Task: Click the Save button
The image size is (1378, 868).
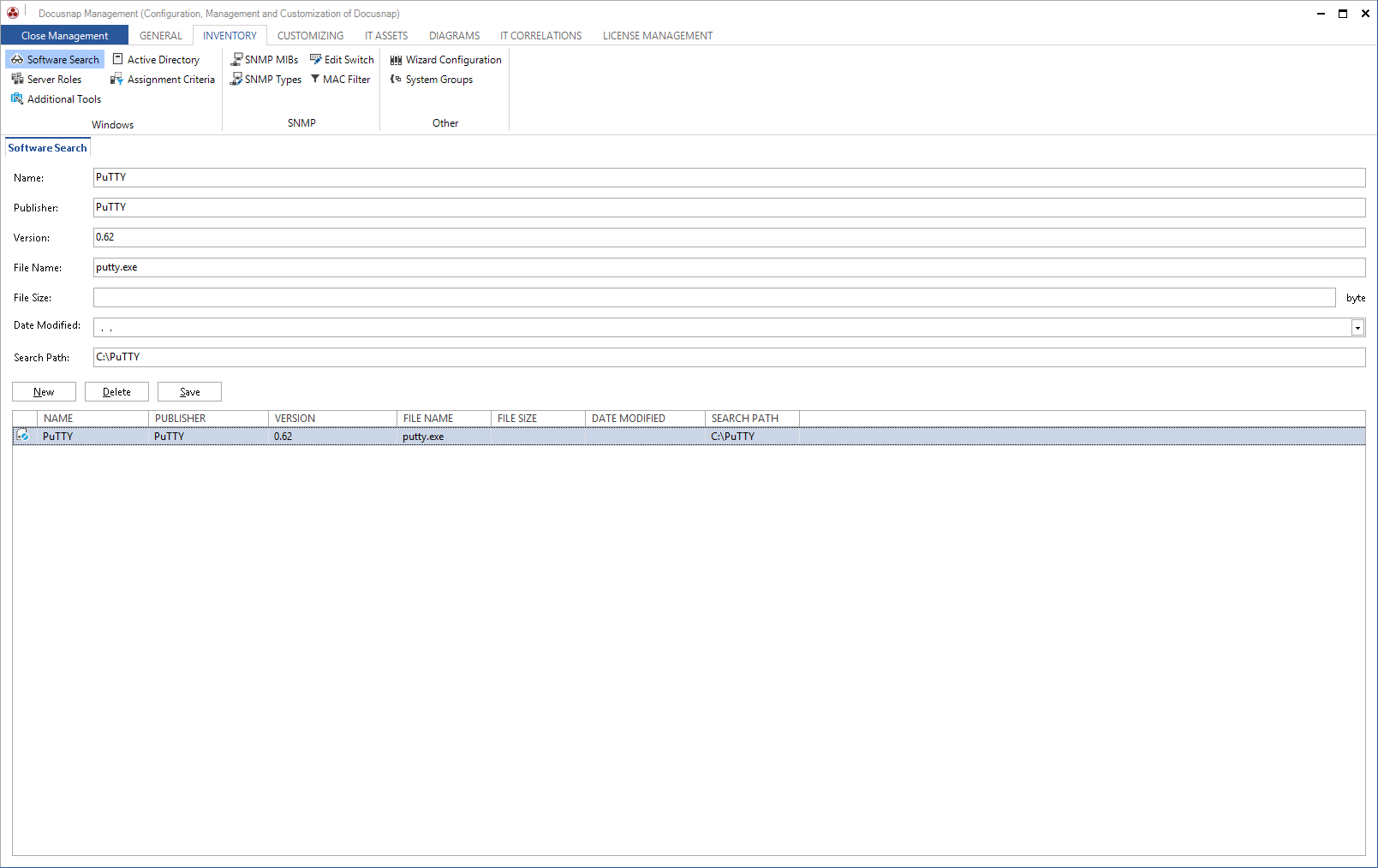Action: [x=189, y=391]
